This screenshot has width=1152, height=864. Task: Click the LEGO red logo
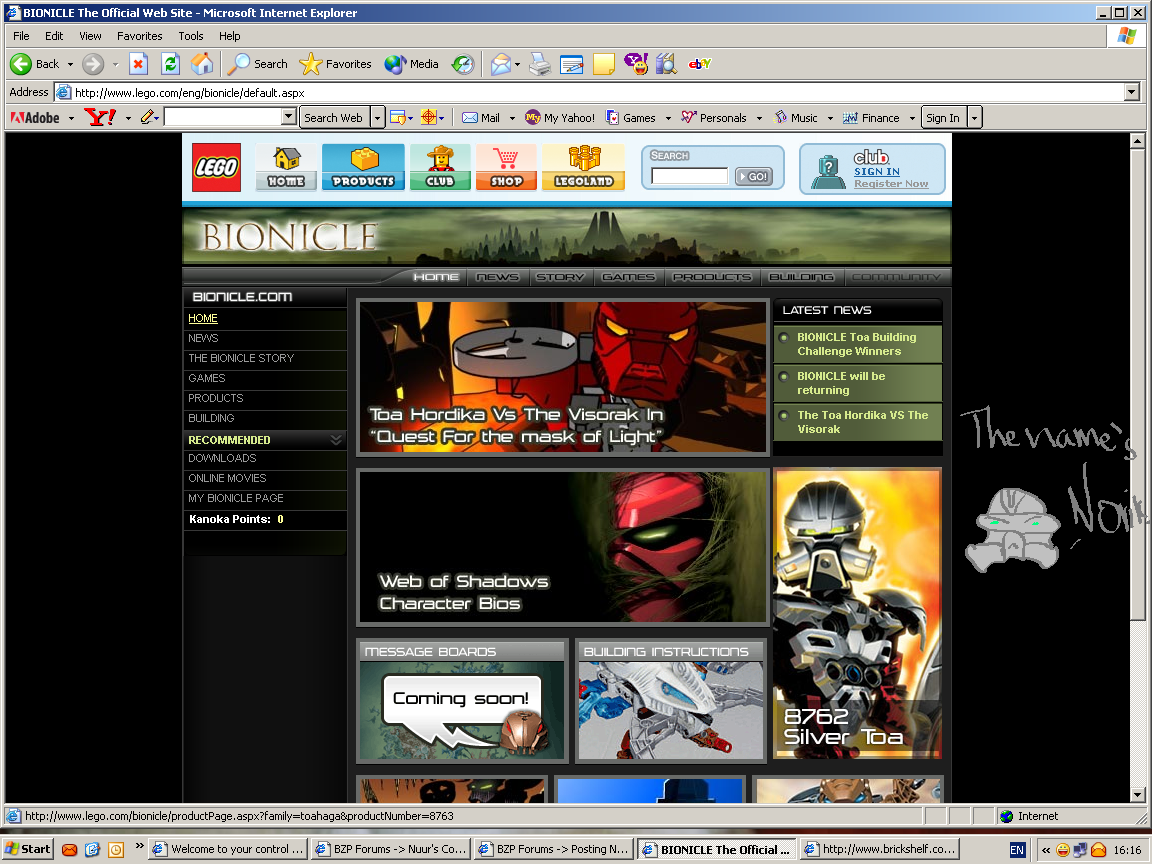(x=216, y=168)
